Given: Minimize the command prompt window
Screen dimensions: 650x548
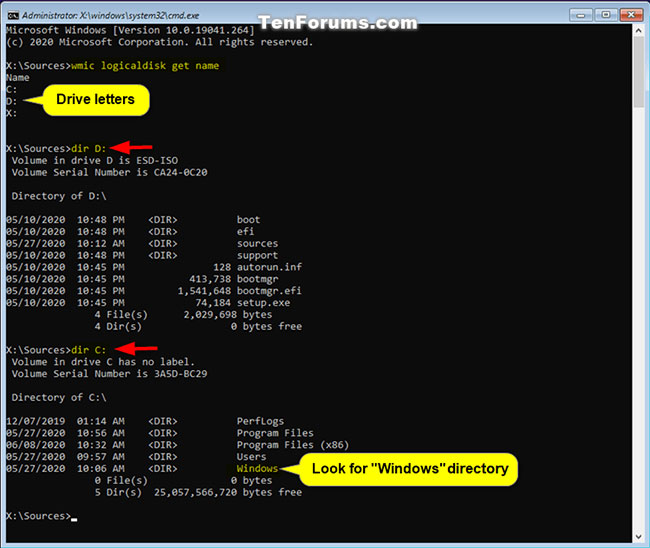Looking at the screenshot, I should (x=580, y=15).
